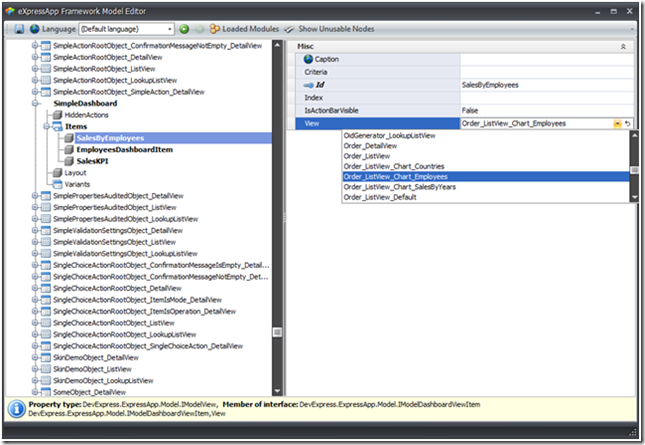Select Layout tree node
This screenshot has height=445, width=645.
(x=75, y=173)
